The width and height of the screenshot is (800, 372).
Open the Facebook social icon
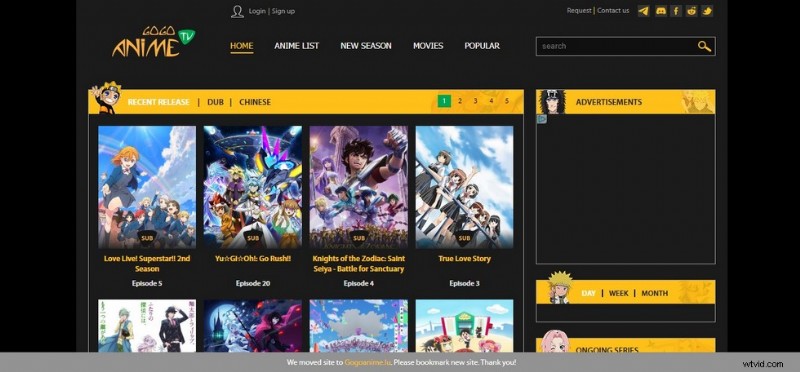676,11
